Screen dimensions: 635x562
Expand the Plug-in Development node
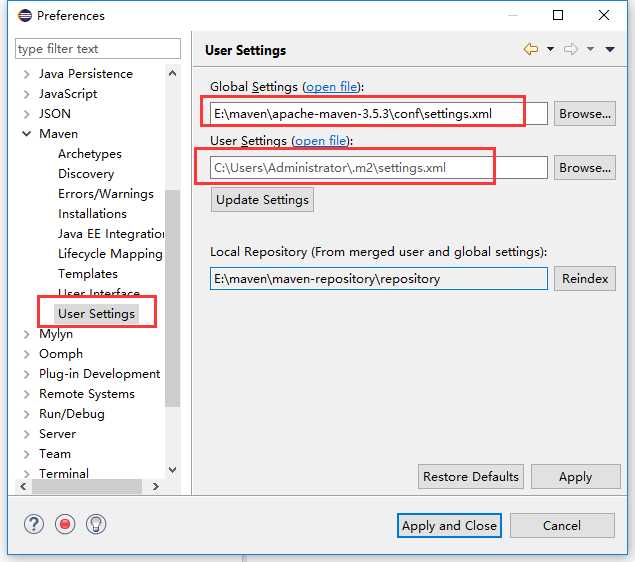pyautogui.click(x=26, y=374)
